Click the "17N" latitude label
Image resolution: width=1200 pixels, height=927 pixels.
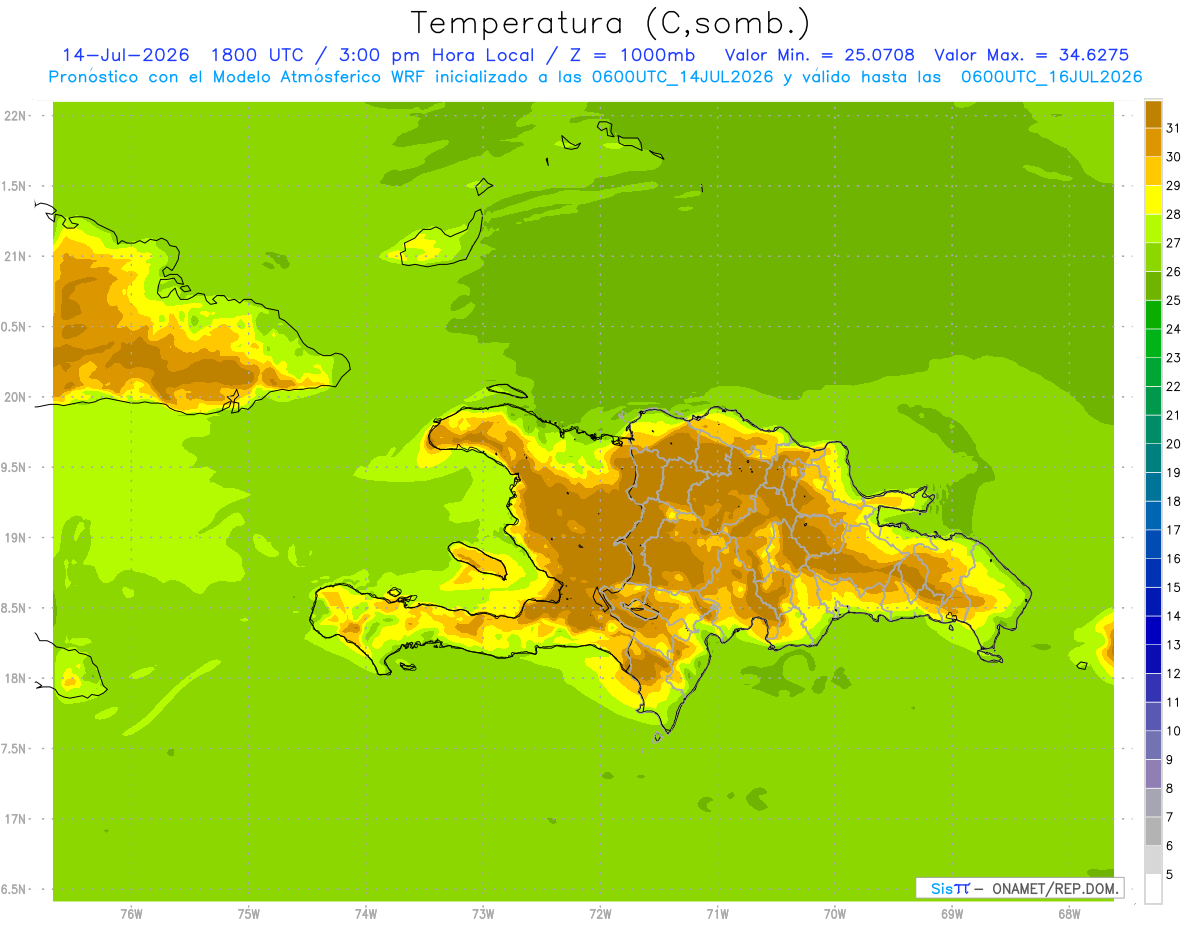click(x=14, y=819)
